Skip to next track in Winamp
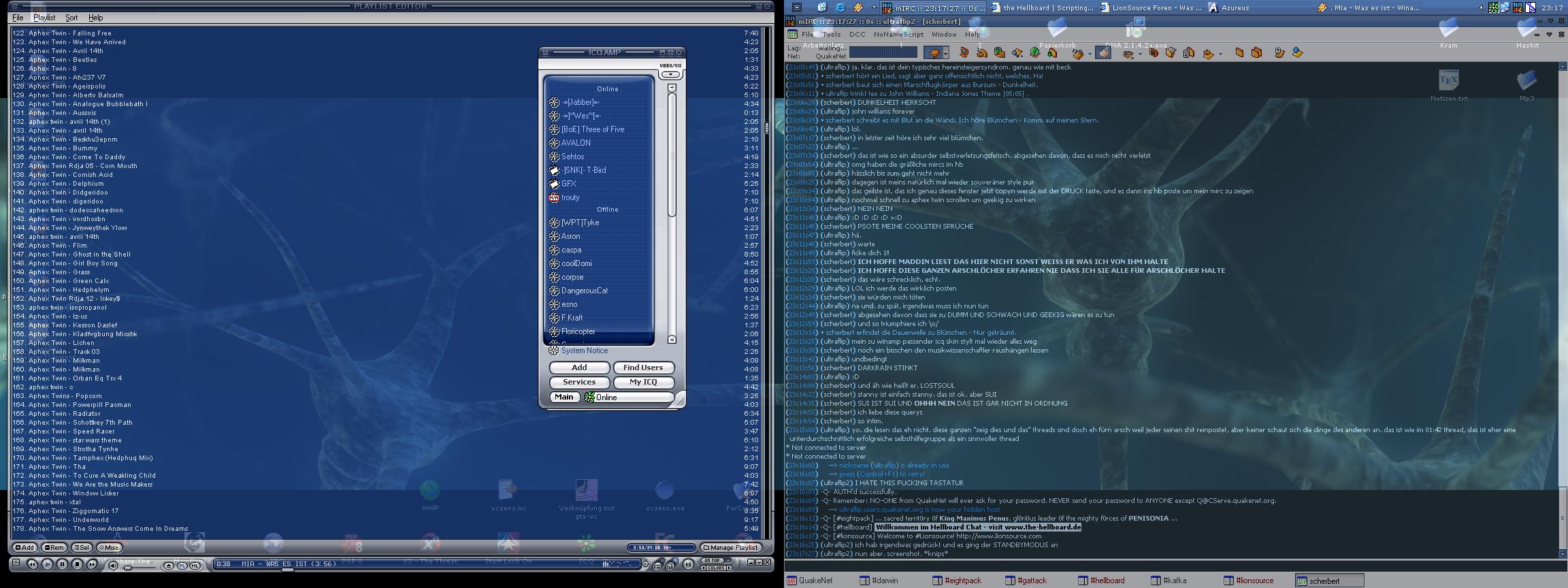Image resolution: width=1568 pixels, height=588 pixels. point(92,564)
